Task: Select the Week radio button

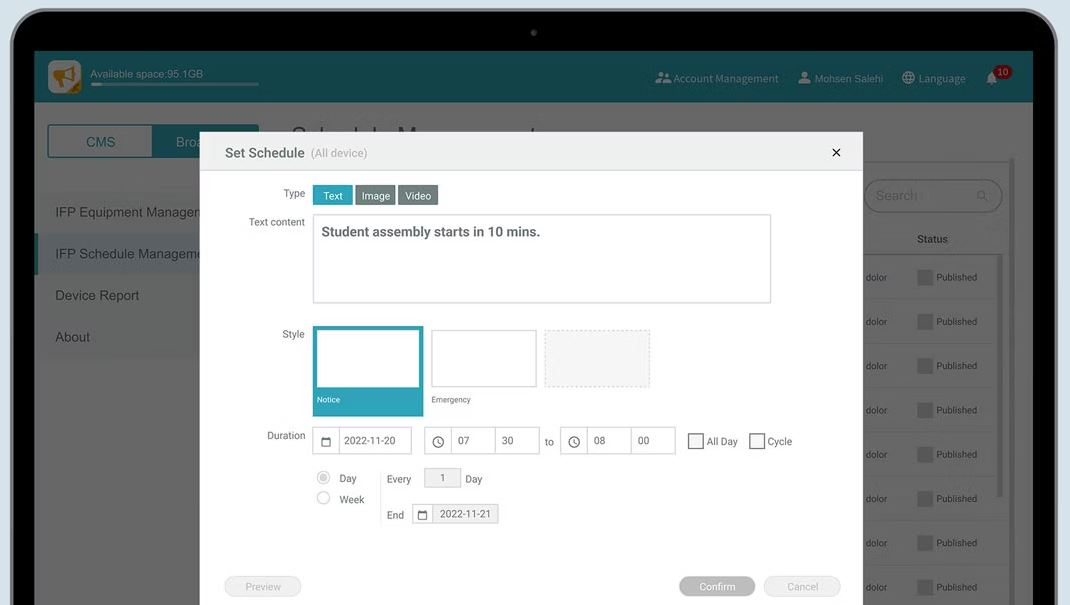Action: [x=323, y=498]
